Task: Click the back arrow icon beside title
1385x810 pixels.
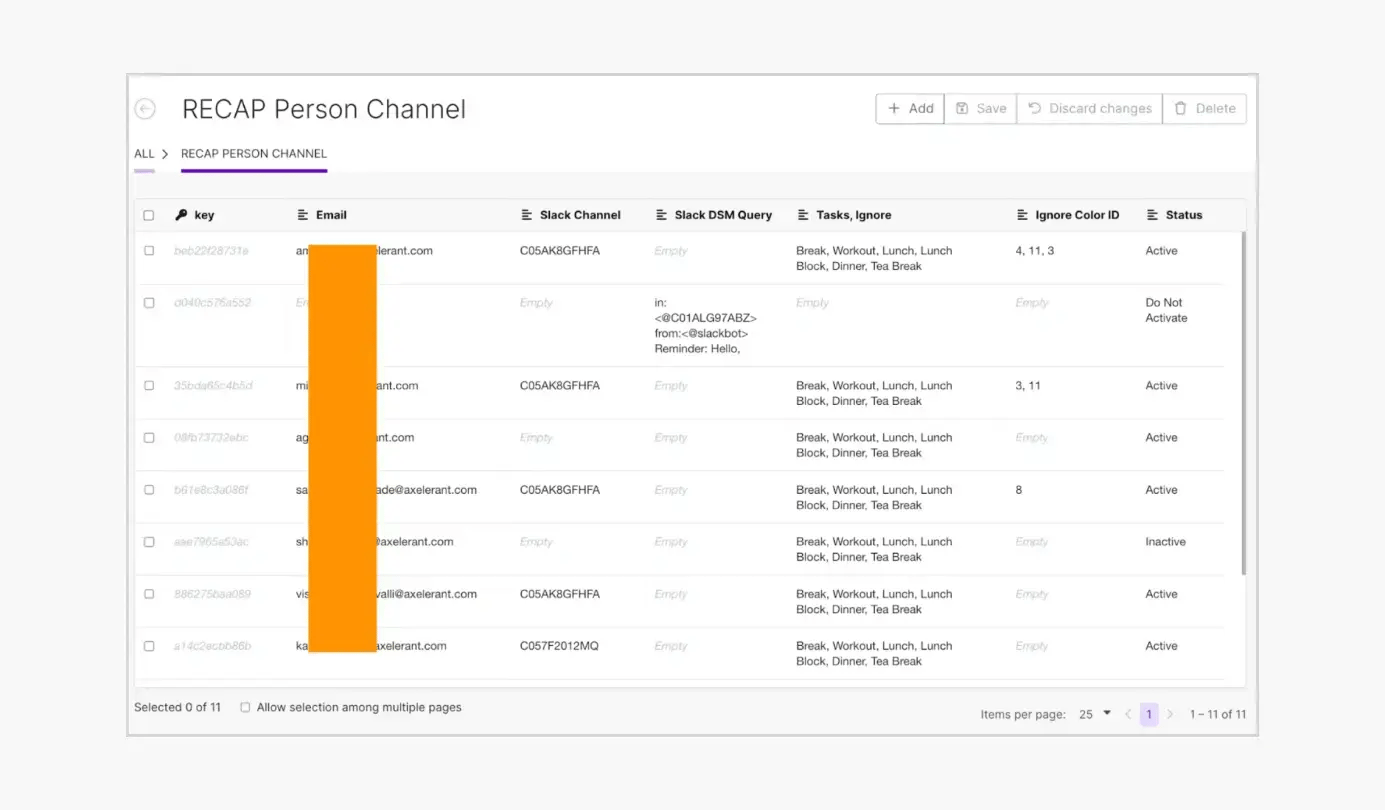Action: [x=145, y=109]
